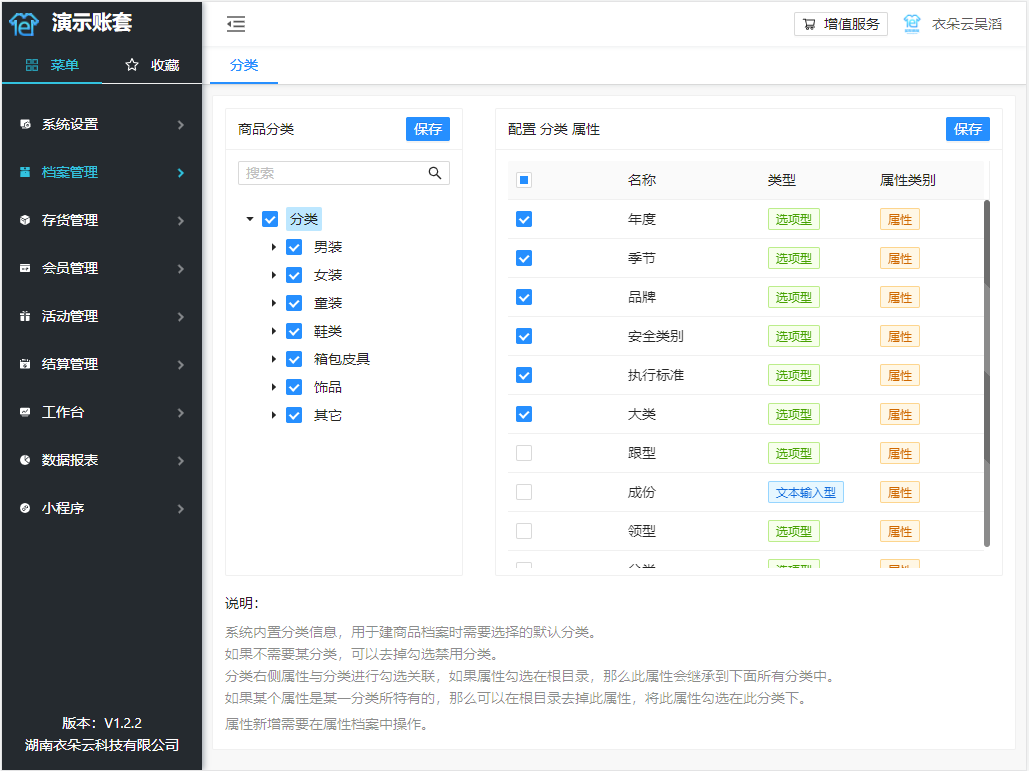Expand the 鞋类 tree node
The height and width of the screenshot is (771, 1029).
tap(274, 331)
